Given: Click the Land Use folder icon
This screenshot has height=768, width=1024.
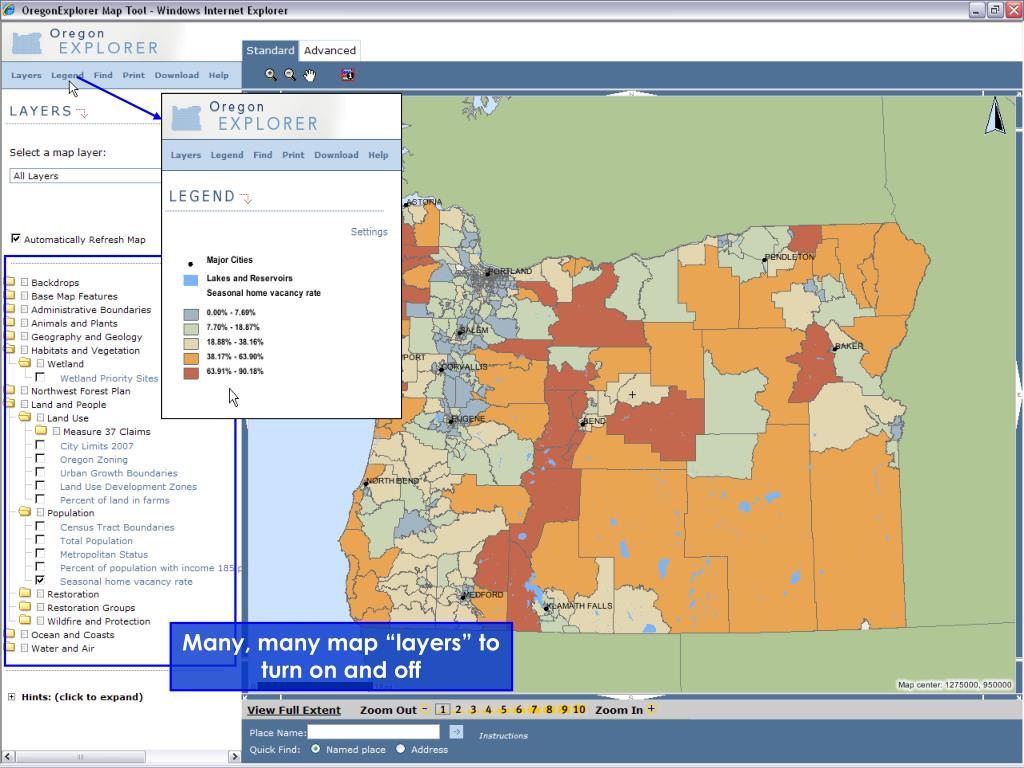Looking at the screenshot, I should tap(25, 417).
